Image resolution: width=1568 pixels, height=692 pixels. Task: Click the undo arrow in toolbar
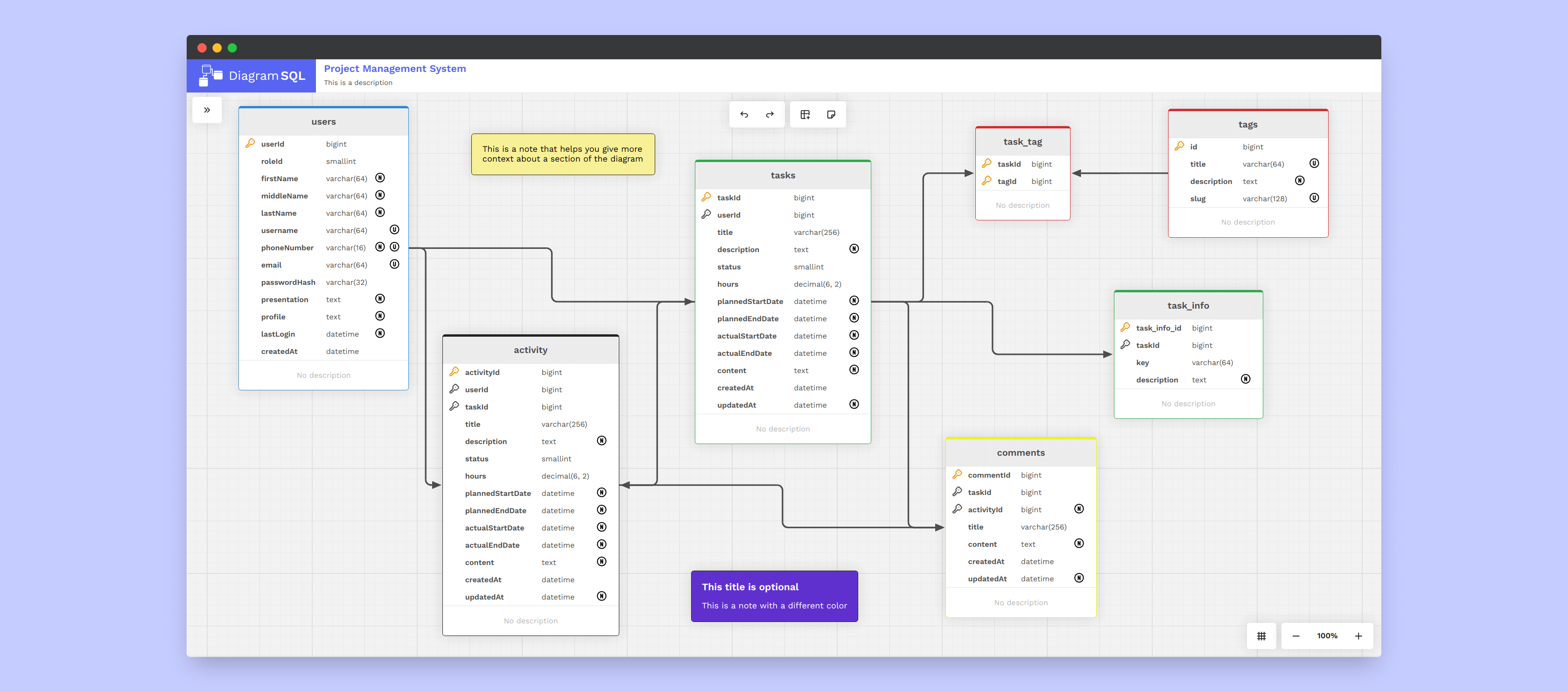(x=744, y=114)
